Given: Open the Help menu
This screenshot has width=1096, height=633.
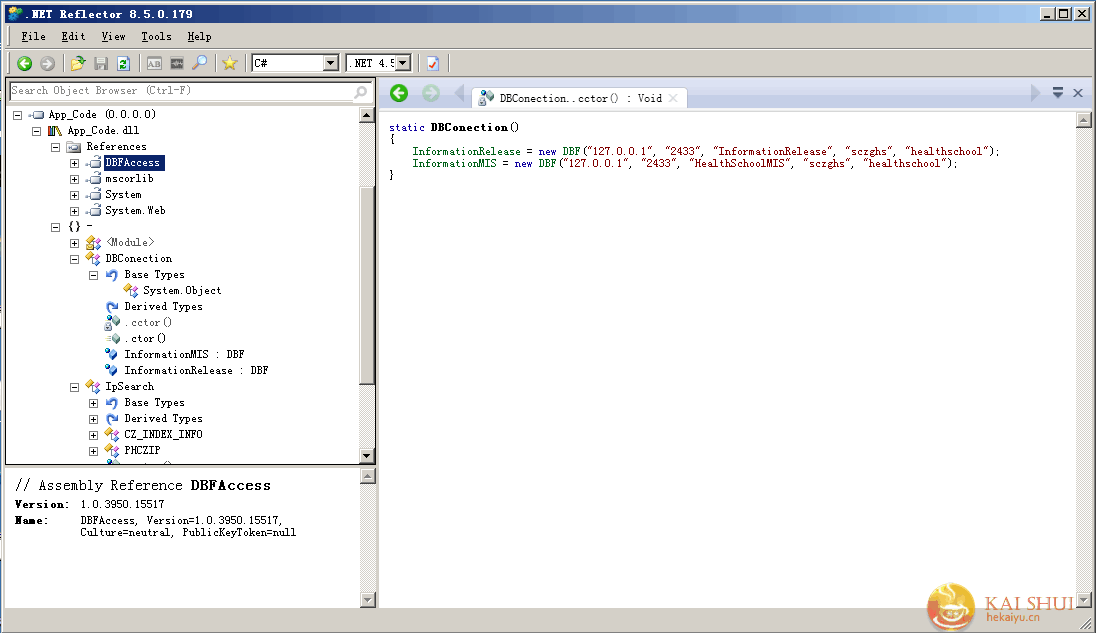Looking at the screenshot, I should pyautogui.click(x=199, y=36).
